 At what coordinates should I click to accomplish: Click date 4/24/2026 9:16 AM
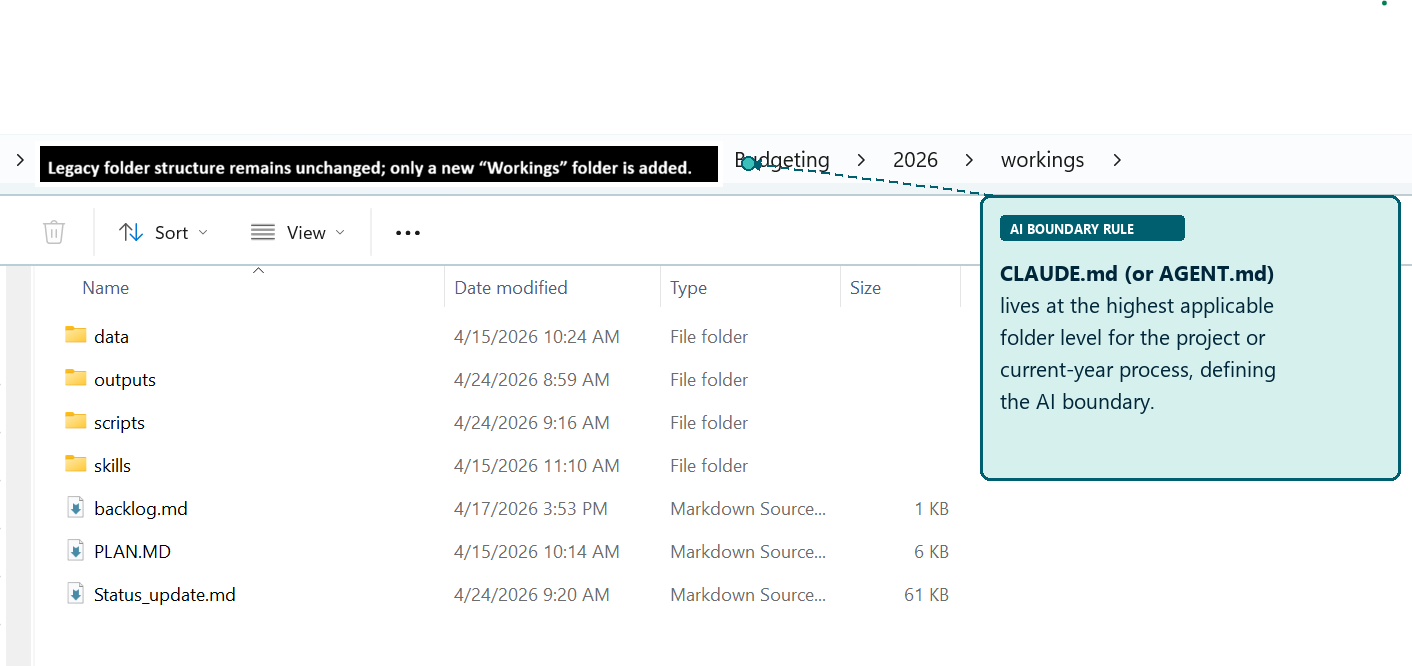tap(532, 423)
